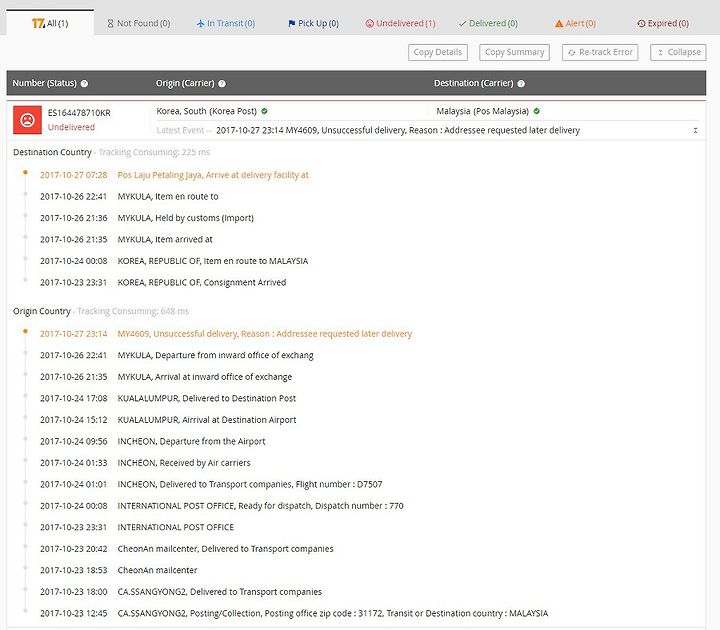The height and width of the screenshot is (630, 720).
Task: Open the Pick Up (0) tab
Action: (x=313, y=23)
